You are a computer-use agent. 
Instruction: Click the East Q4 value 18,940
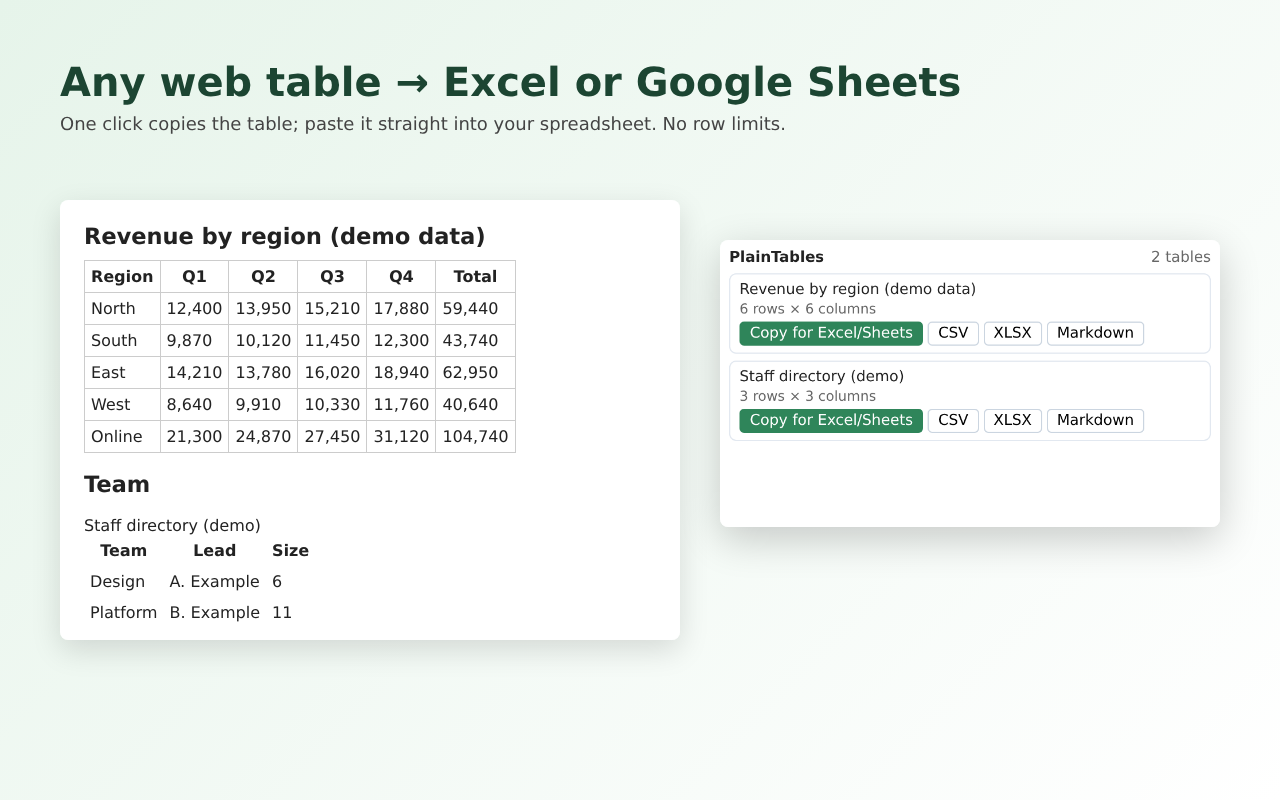[x=401, y=373]
